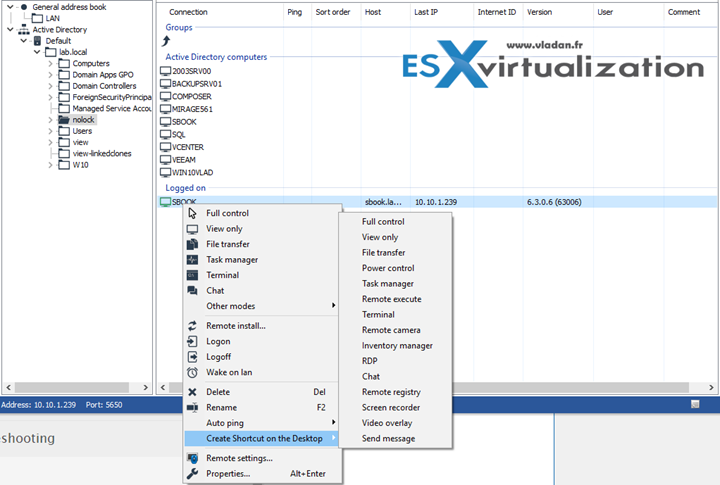Collapse the Default tree node
Screen dimensions: 720x485
point(24,41)
